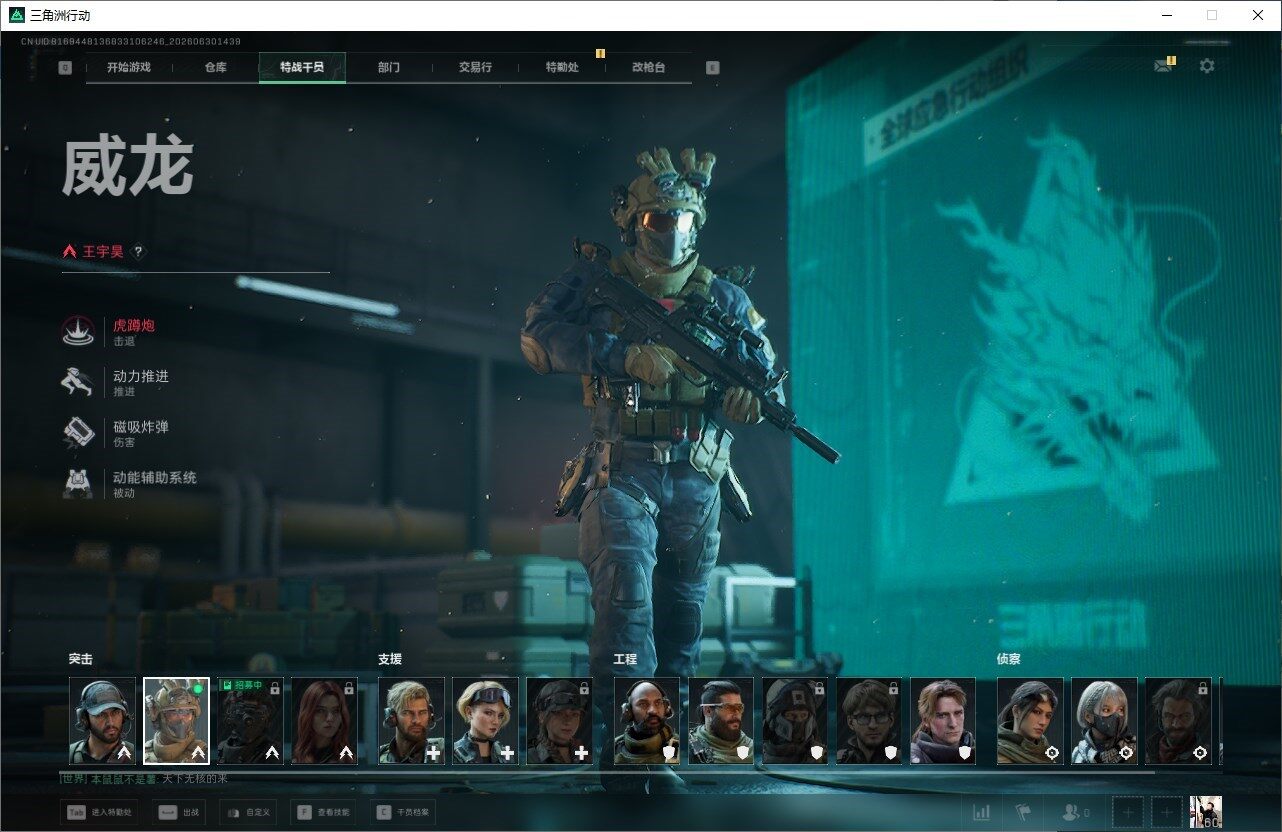1282x832 pixels.
Task: Select the red-haired locked assault operator
Action: 324,721
